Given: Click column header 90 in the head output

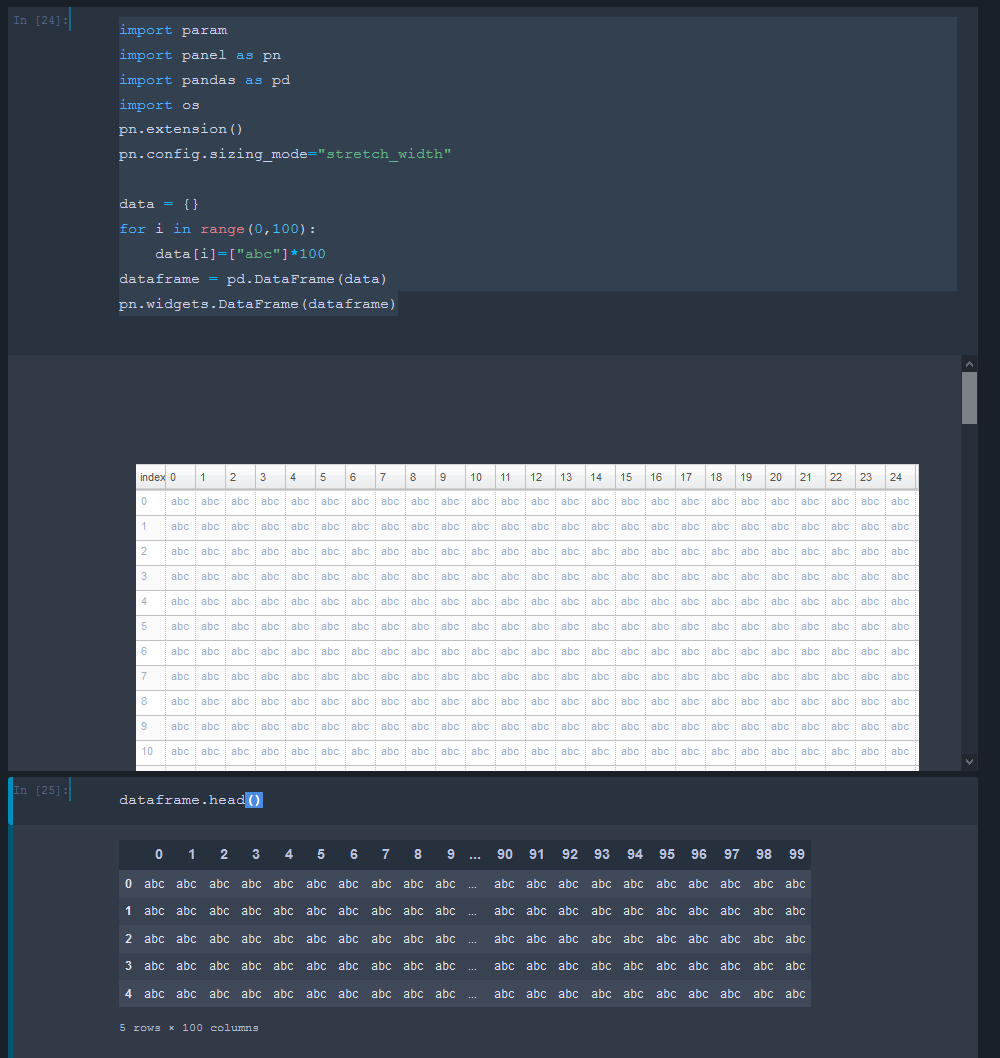Looking at the screenshot, I should (505, 854).
